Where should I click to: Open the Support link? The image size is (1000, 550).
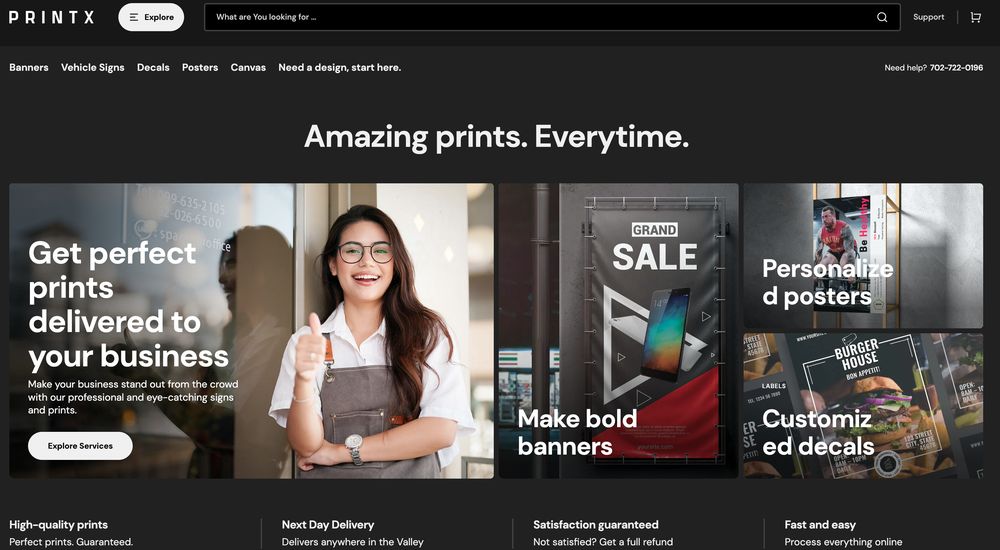928,17
